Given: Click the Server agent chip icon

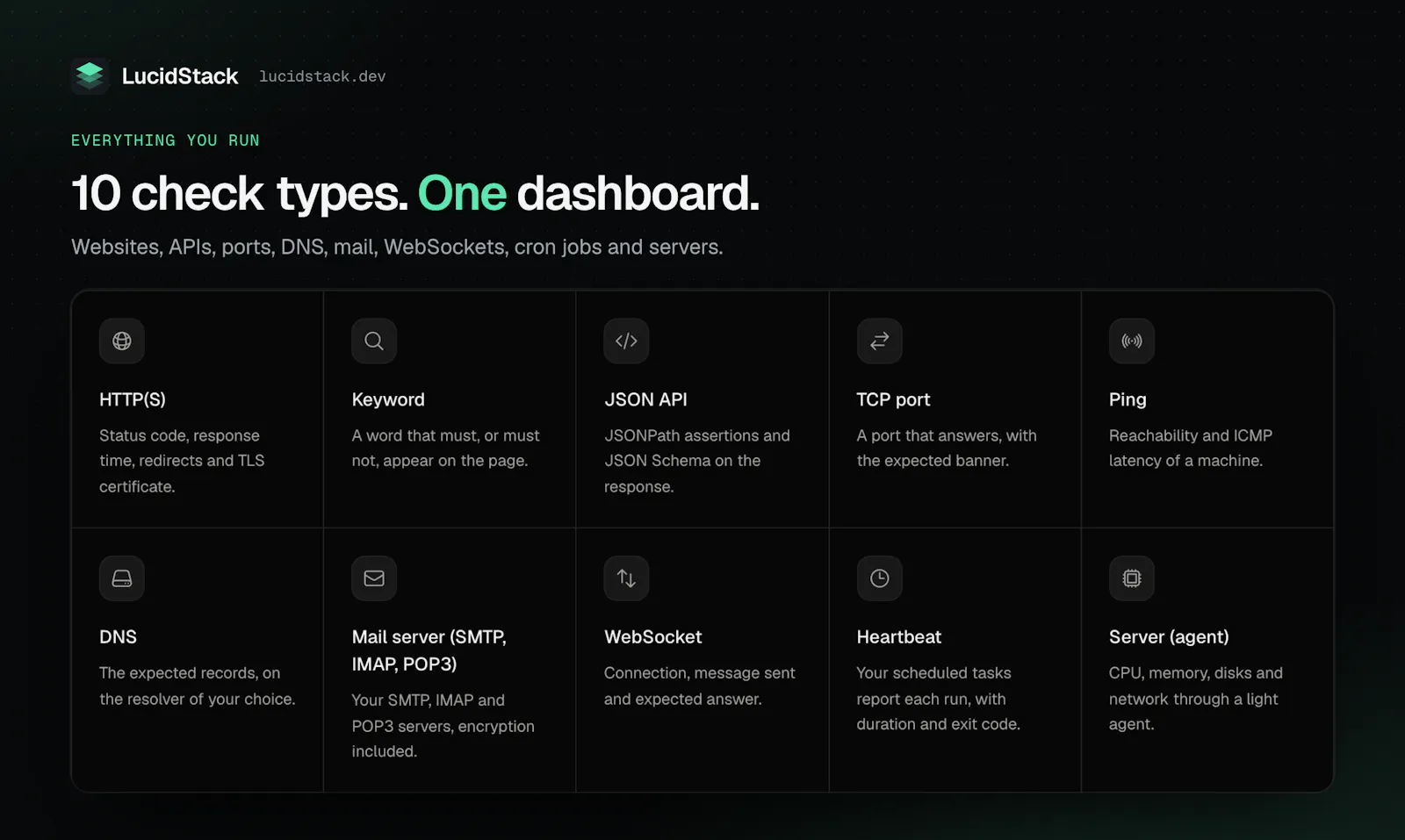Looking at the screenshot, I should (1132, 578).
